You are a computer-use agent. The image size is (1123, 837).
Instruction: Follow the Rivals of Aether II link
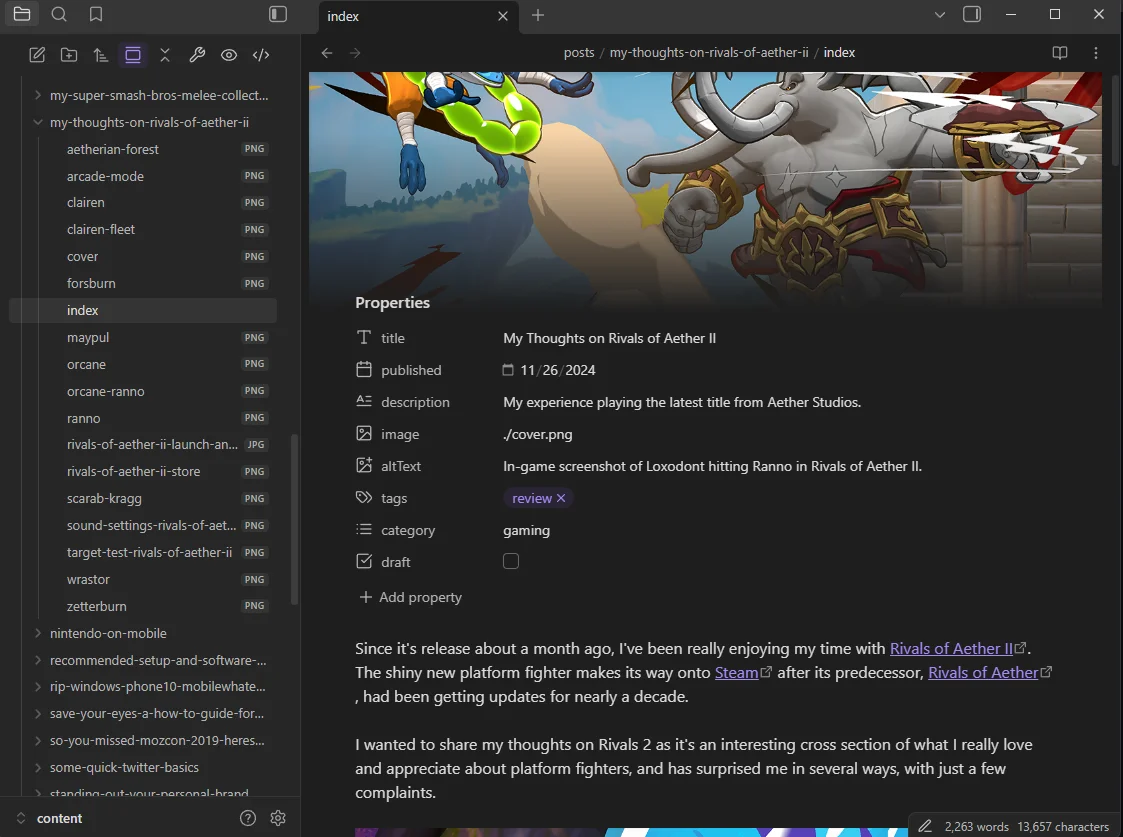click(x=951, y=647)
